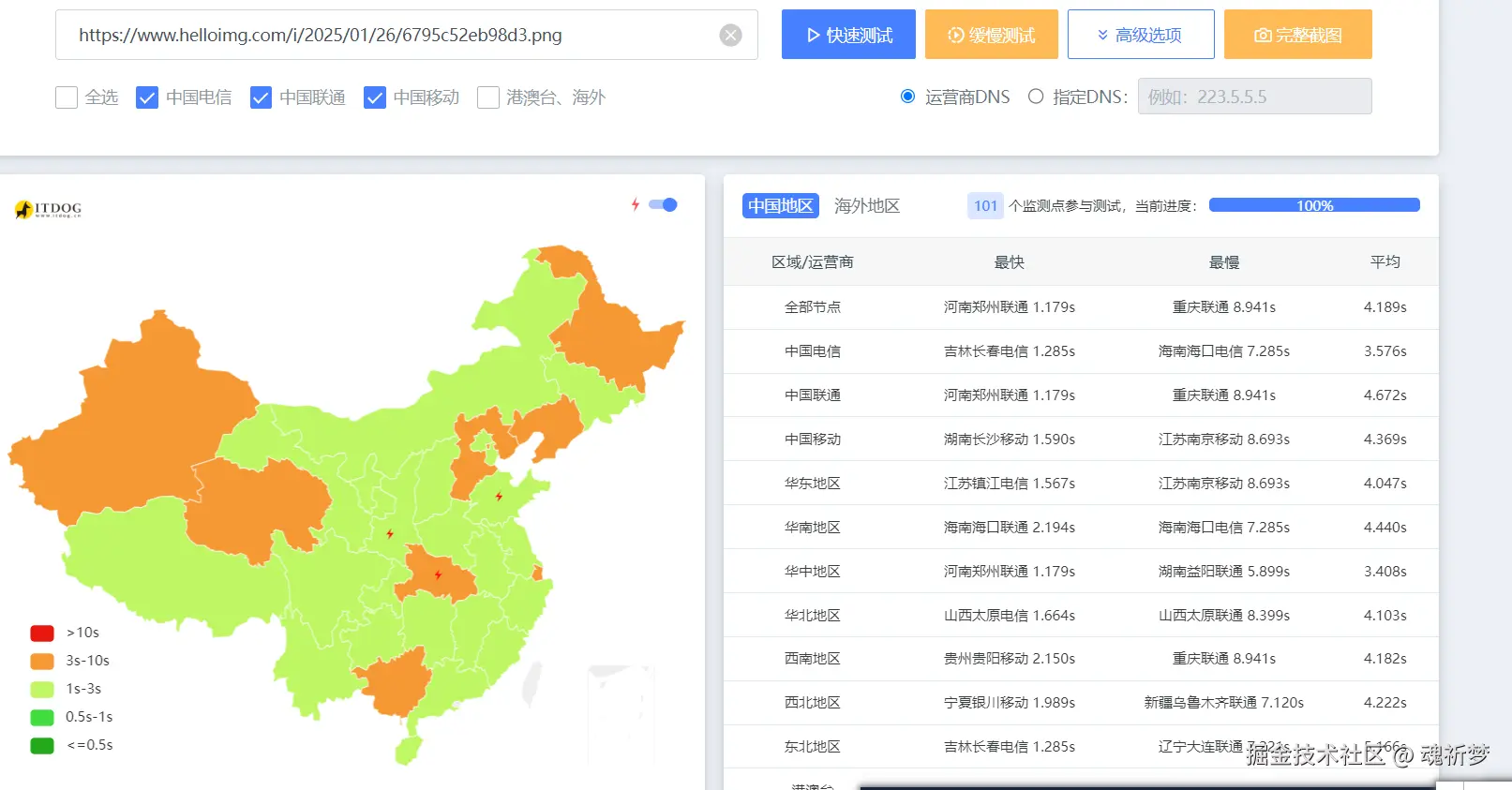Click 宁夏银川移动 1.989s cell
The height and width of the screenshot is (790, 1512).
1010,703
